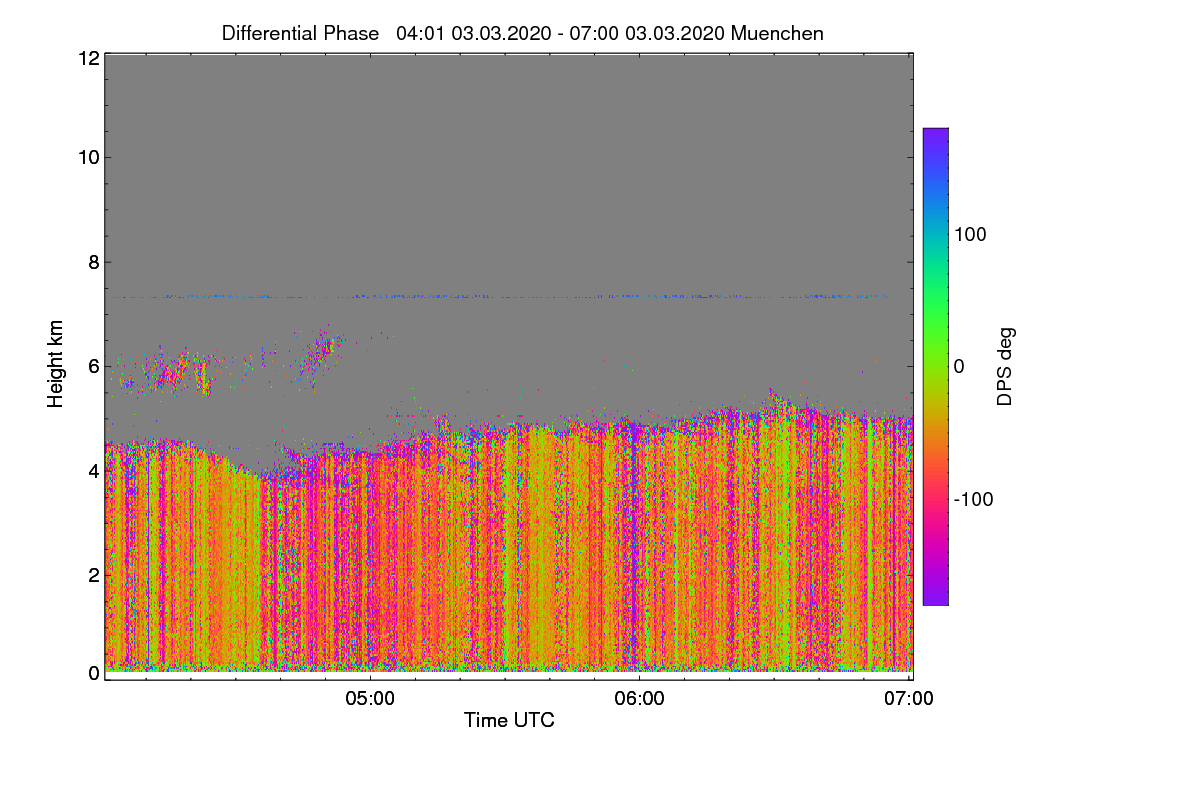Viewport: 1200px width, 800px height.
Task: Click the 6 km height tick label
Action: pyautogui.click(x=93, y=366)
